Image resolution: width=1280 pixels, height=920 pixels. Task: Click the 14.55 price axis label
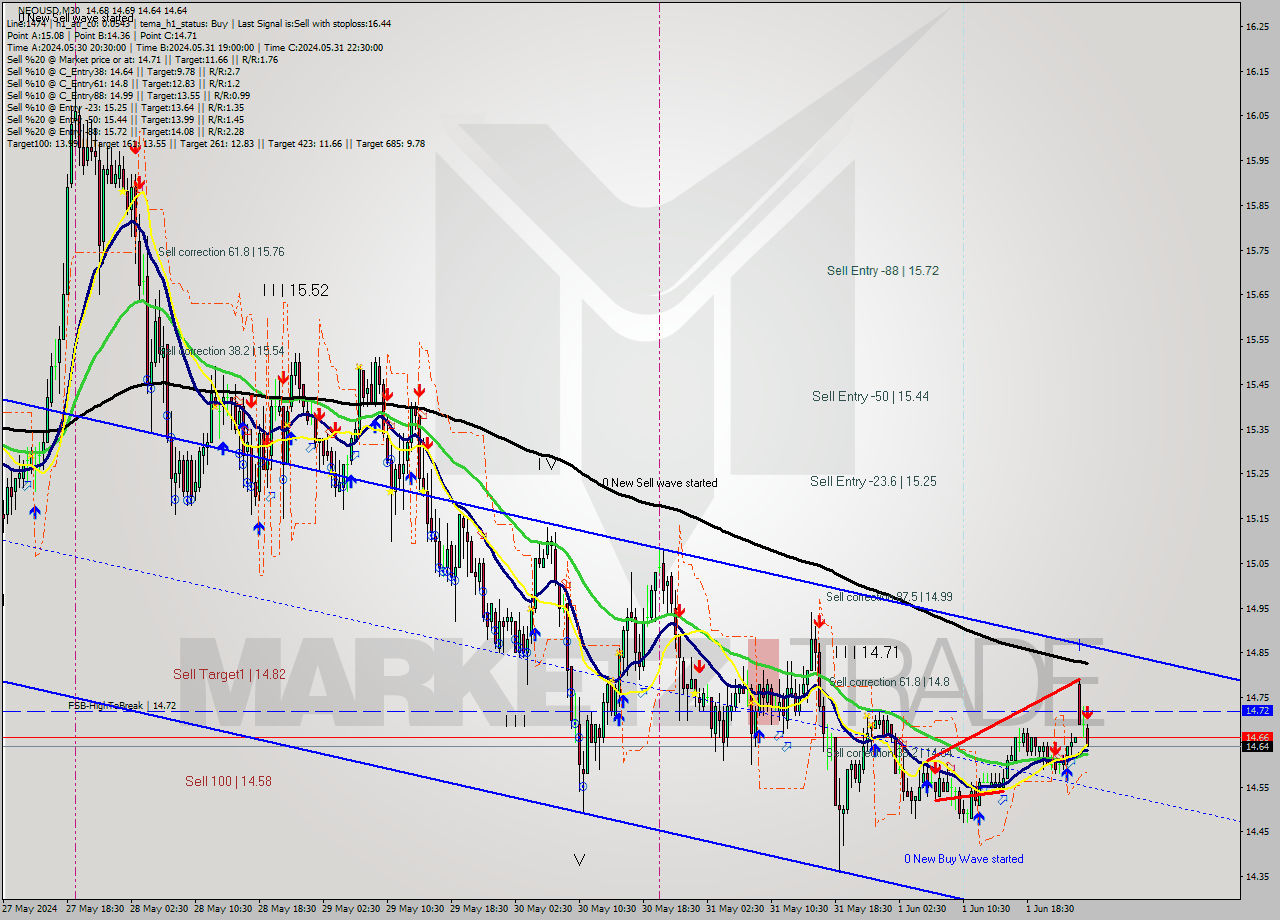tap(1258, 787)
